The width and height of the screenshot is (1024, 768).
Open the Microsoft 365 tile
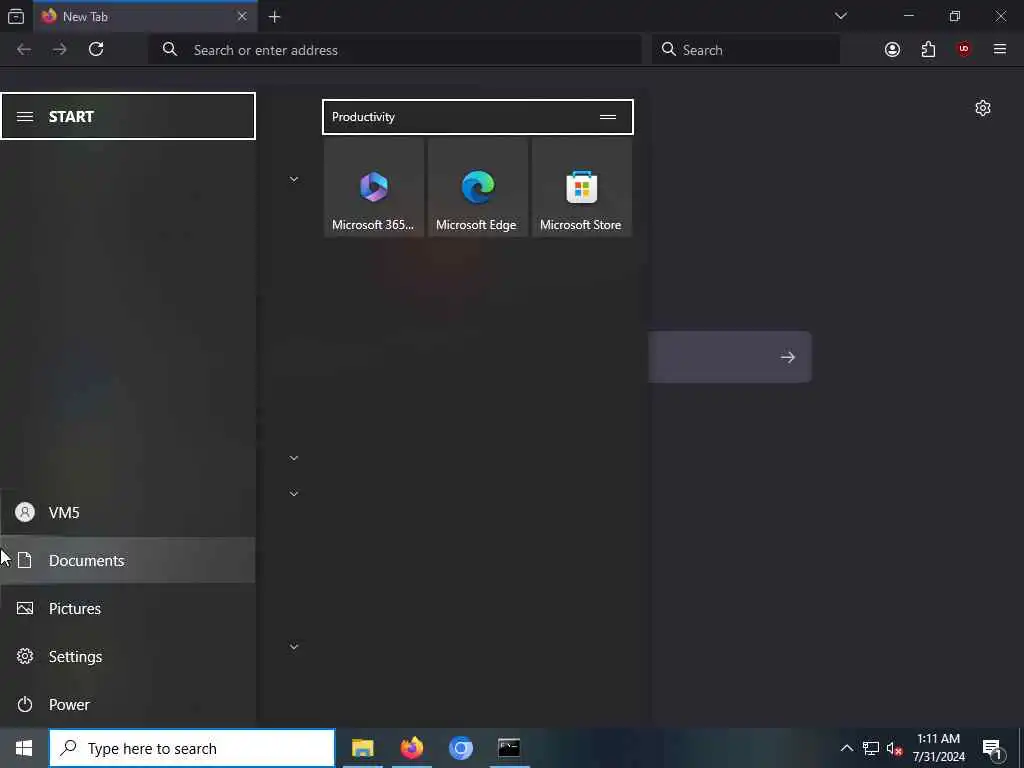[x=374, y=187]
